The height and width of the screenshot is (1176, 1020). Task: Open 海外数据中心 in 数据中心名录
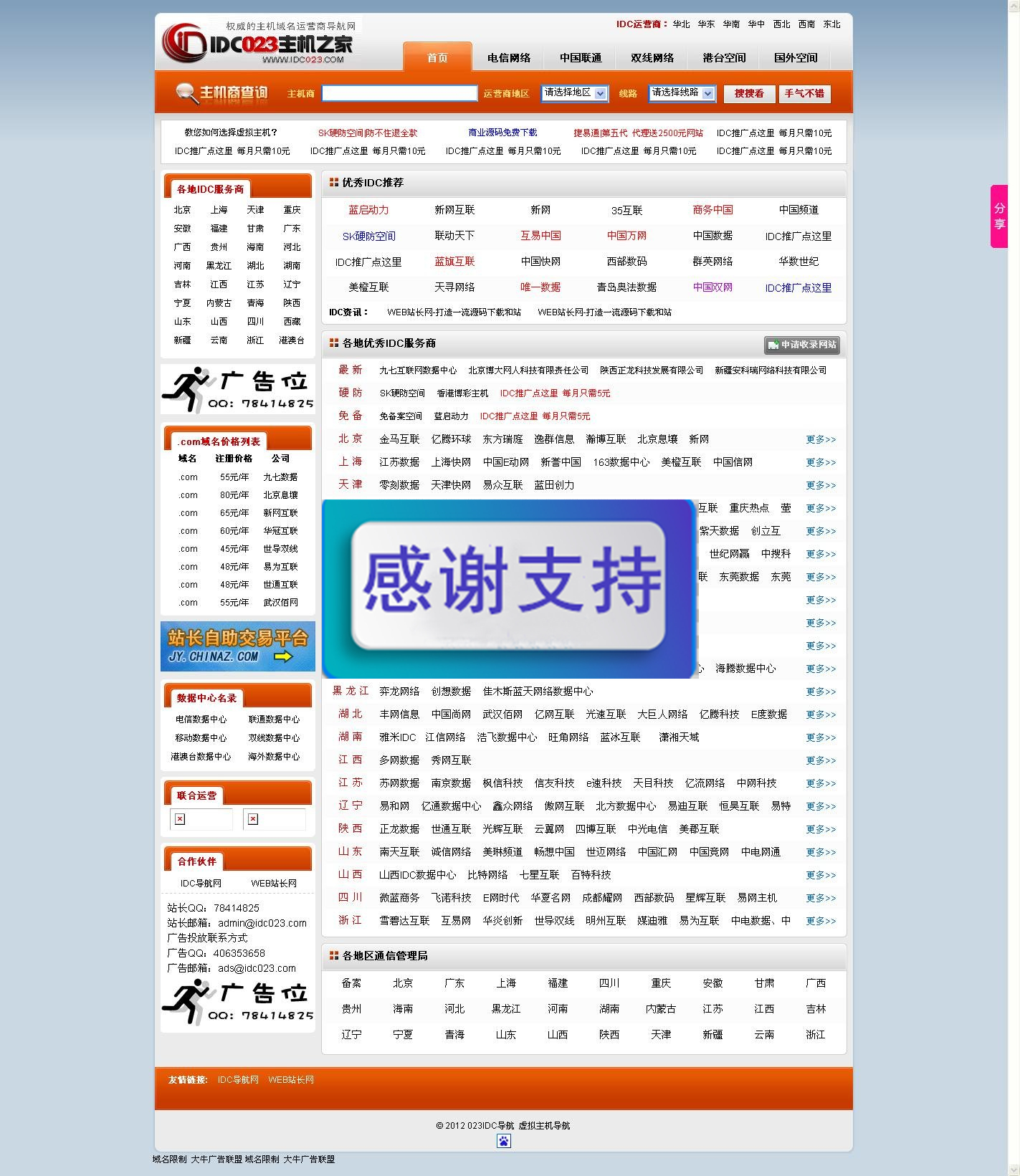tap(274, 757)
